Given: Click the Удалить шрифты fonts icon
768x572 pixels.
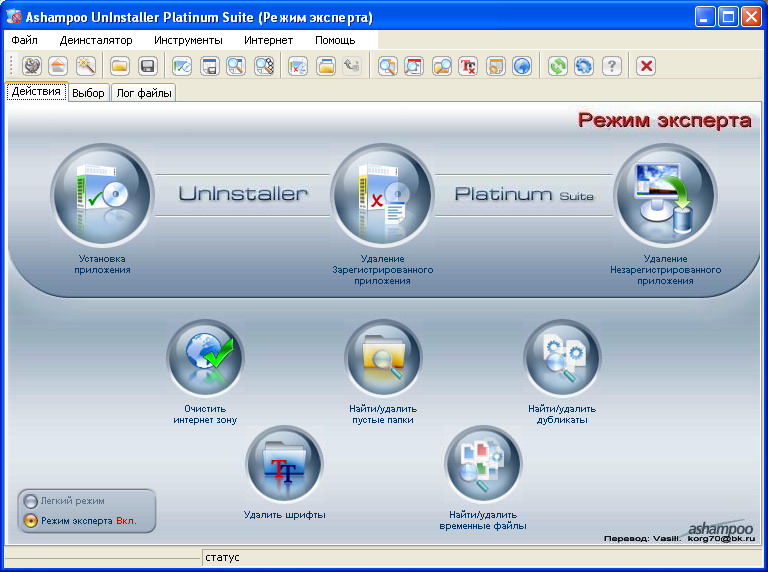Looking at the screenshot, I should [x=285, y=465].
